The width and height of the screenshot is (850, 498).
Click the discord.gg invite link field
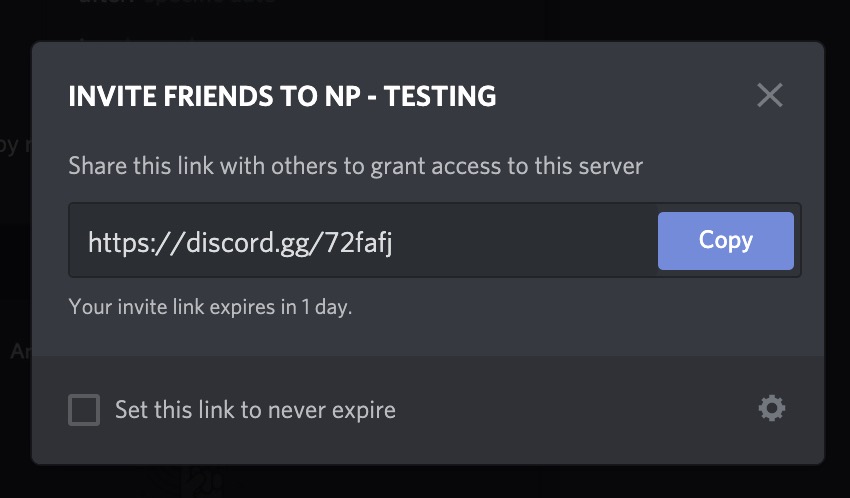(x=360, y=241)
